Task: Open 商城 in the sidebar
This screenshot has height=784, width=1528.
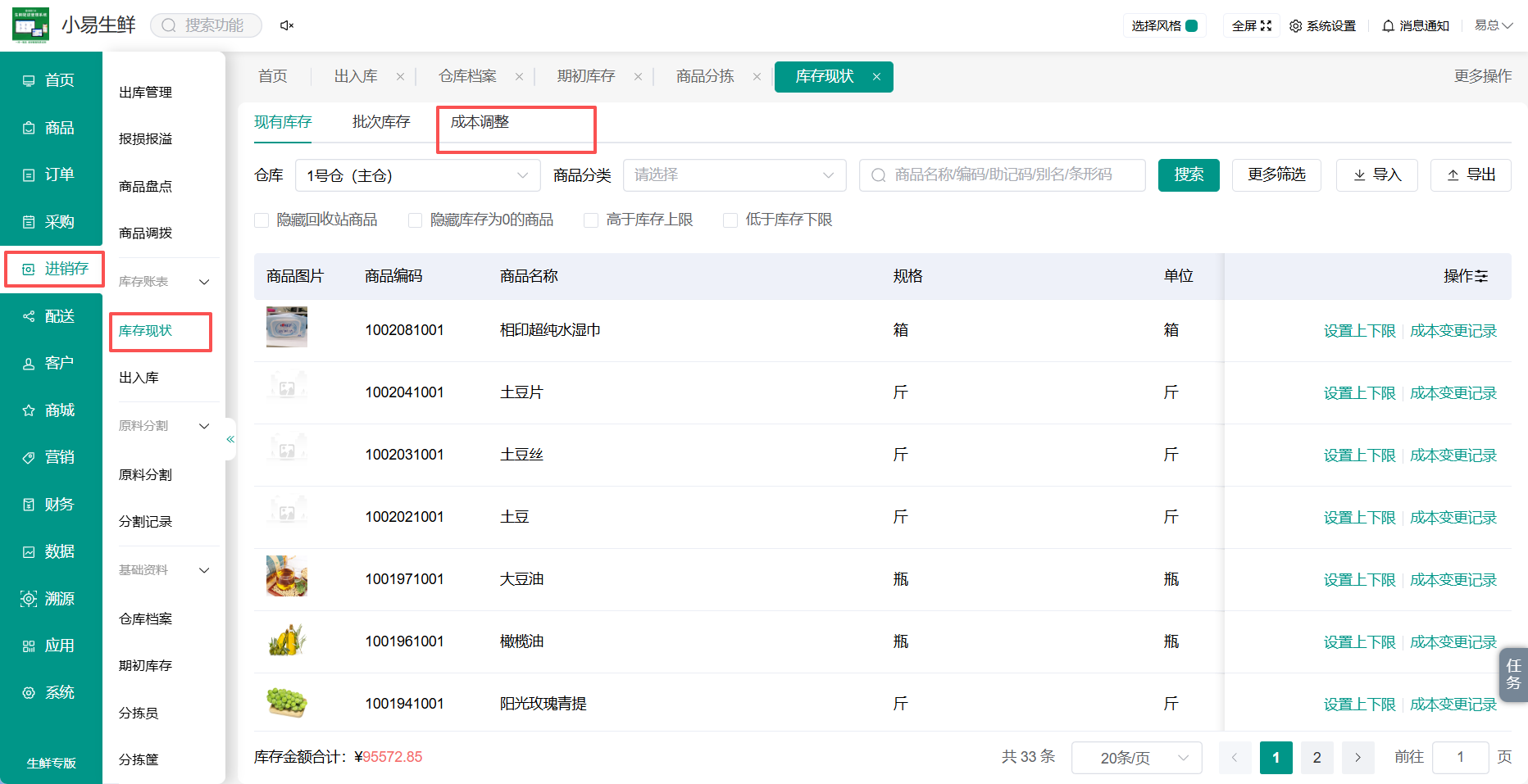Action: pos(51,410)
